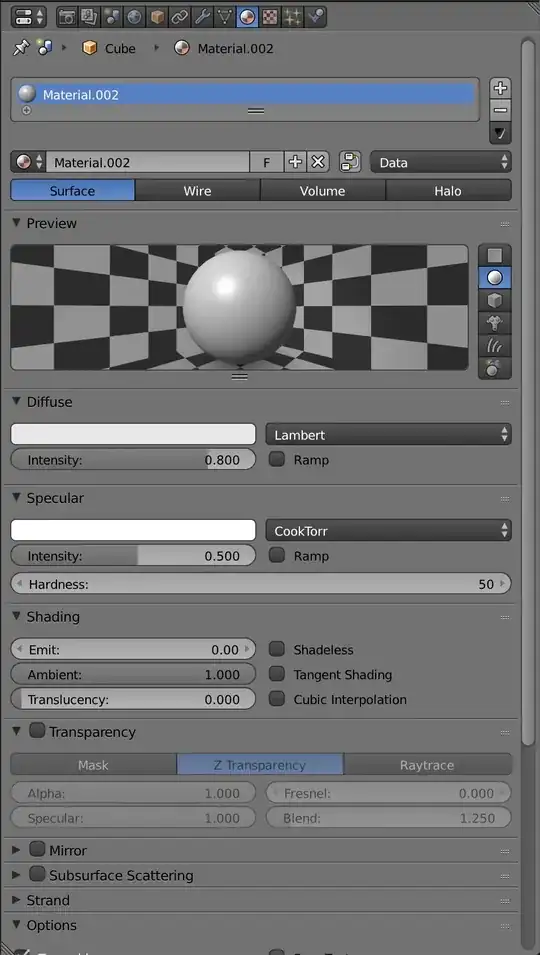This screenshot has height=955, width=540.
Task: Enable the Subsurface Scattering checkbox
Action: 37,874
